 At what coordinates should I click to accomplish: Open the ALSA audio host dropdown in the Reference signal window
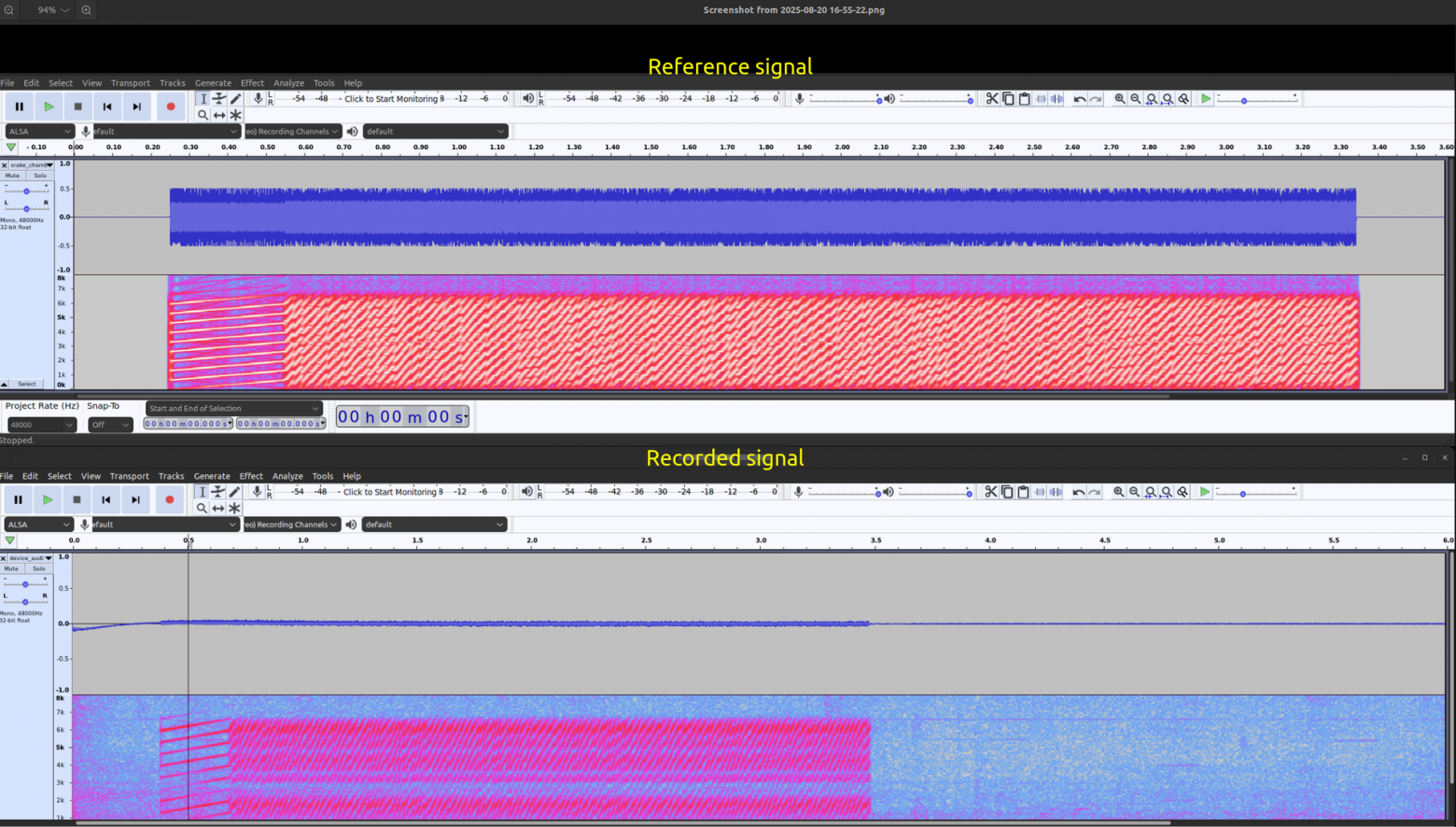(x=39, y=132)
